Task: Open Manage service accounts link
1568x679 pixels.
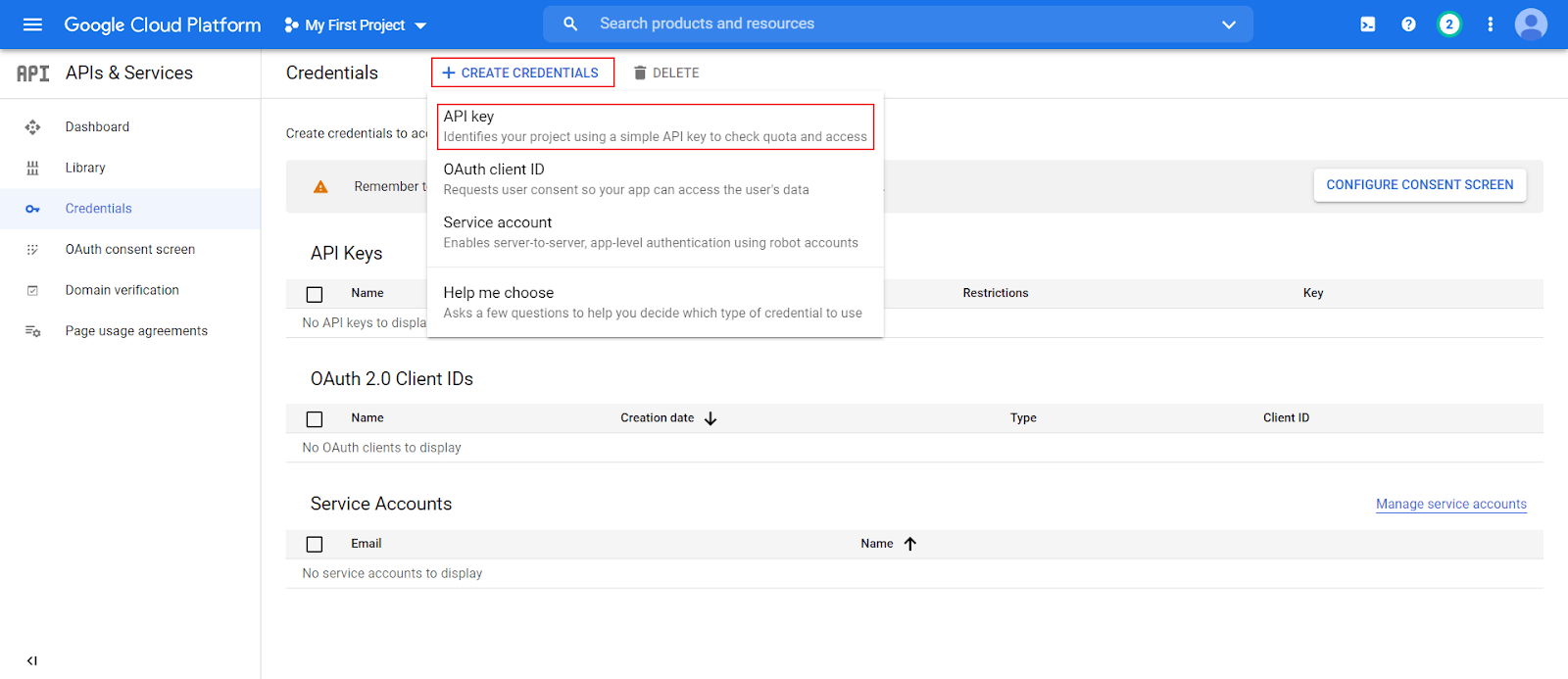Action: 1451,504
